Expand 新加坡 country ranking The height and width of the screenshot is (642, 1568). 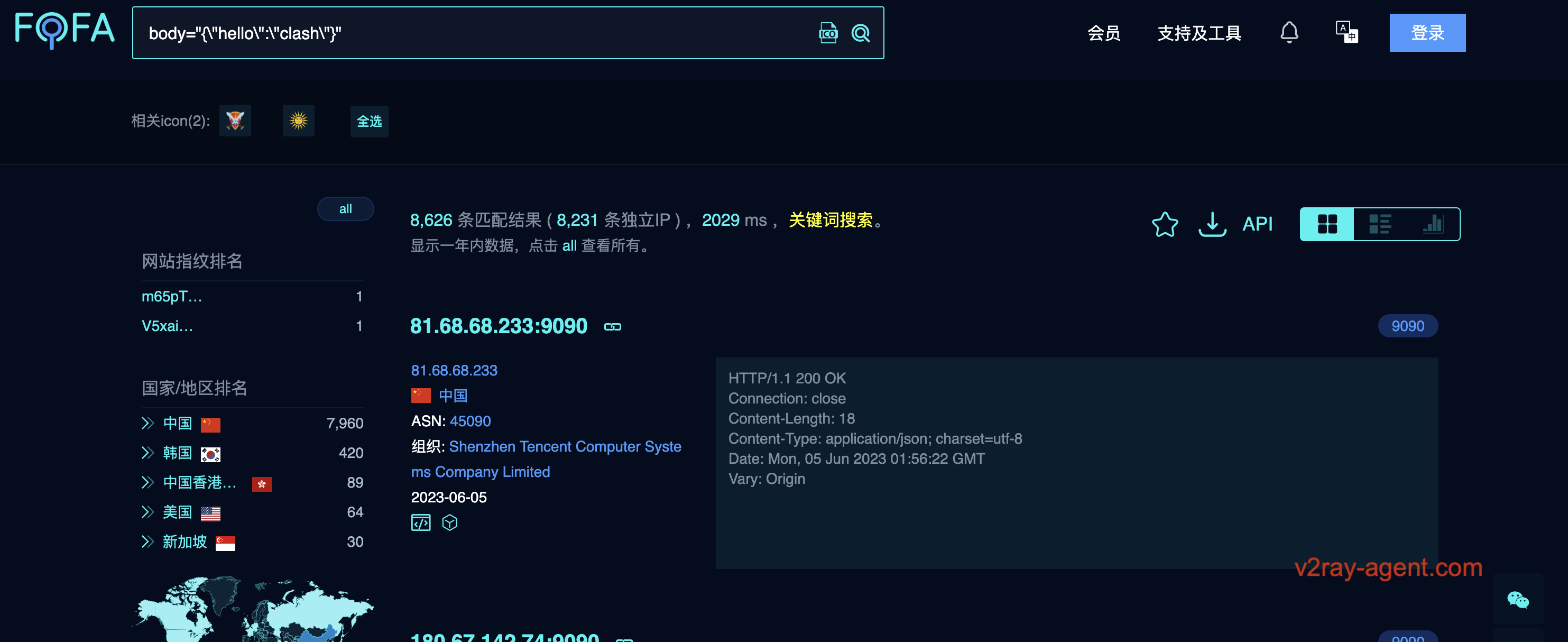pos(147,542)
